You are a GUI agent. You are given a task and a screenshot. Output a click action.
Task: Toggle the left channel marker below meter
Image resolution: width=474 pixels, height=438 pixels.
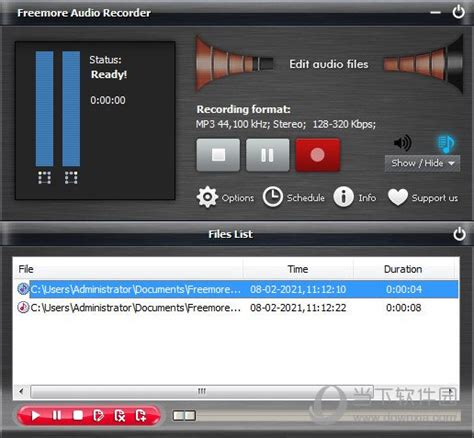[44, 178]
